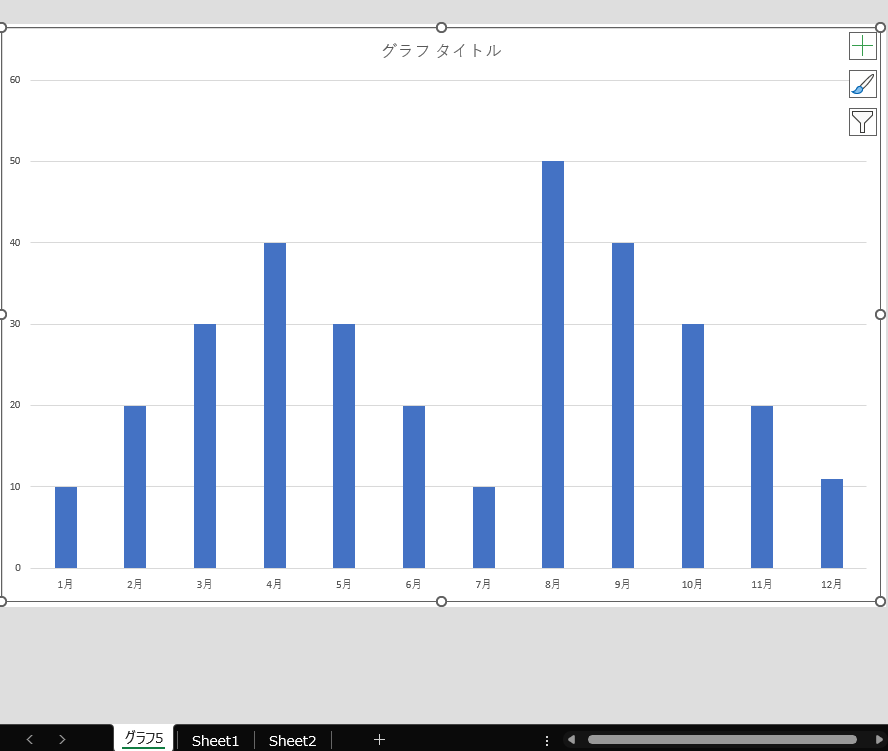This screenshot has height=751, width=888.
Task: Click the 5月 axis label
Action: tap(344, 584)
